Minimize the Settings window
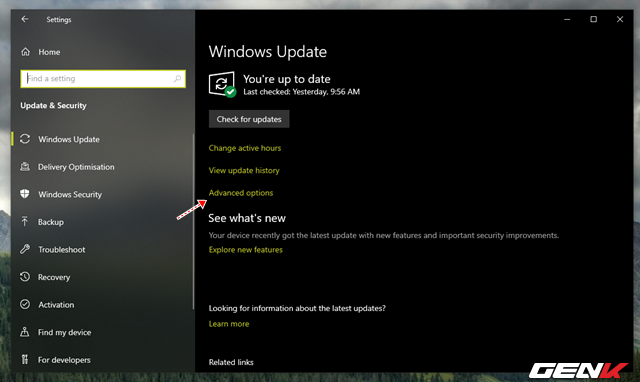This screenshot has width=640, height=382. point(567,19)
